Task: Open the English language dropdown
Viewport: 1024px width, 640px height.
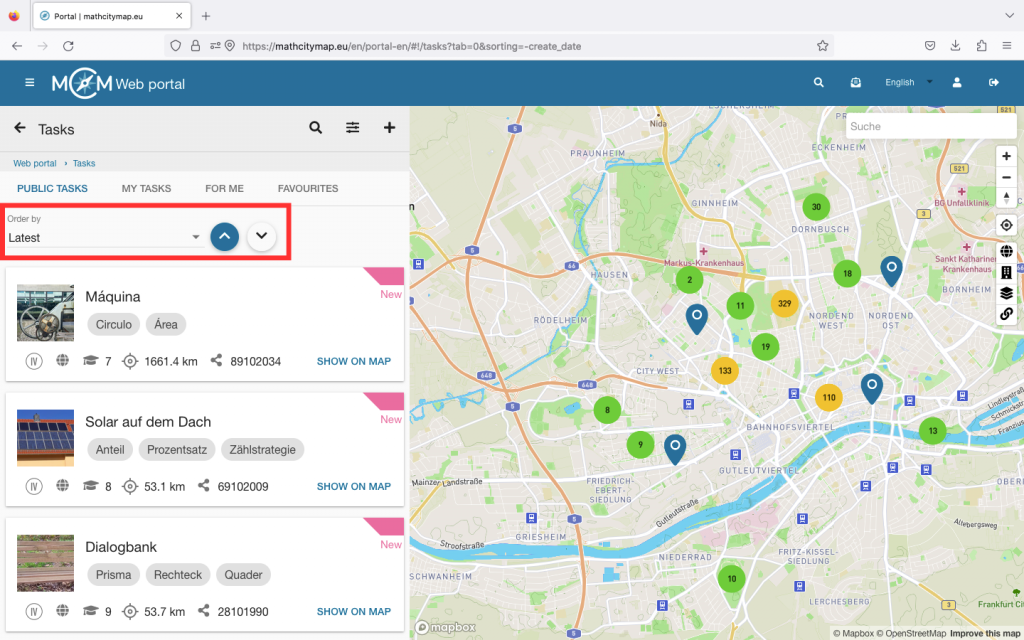Action: (x=908, y=83)
